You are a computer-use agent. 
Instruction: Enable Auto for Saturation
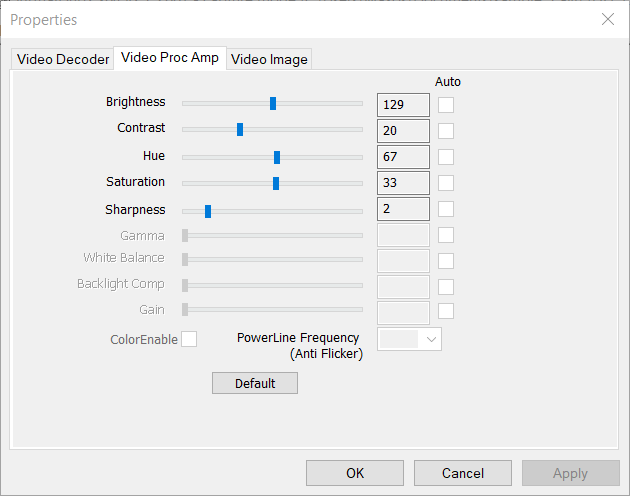click(446, 182)
